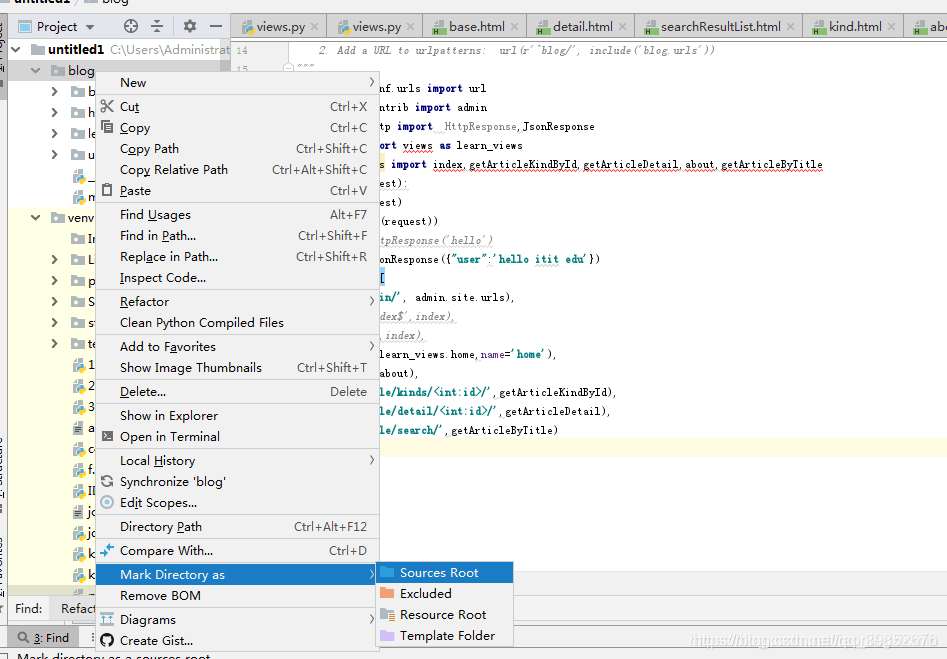The image size is (947, 659).
Task: Open the Project view dropdown arrow
Action: (x=90, y=27)
